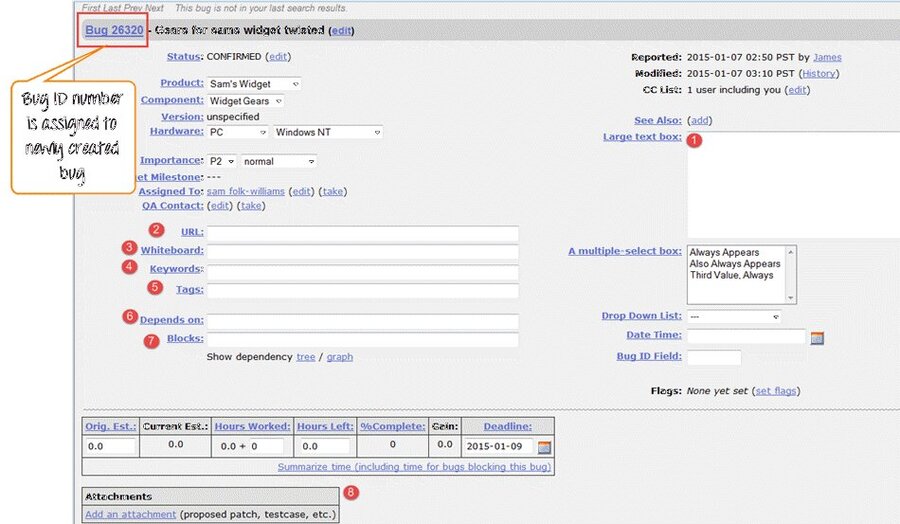Click take next to QA Contact
900x524 pixels.
click(251, 205)
